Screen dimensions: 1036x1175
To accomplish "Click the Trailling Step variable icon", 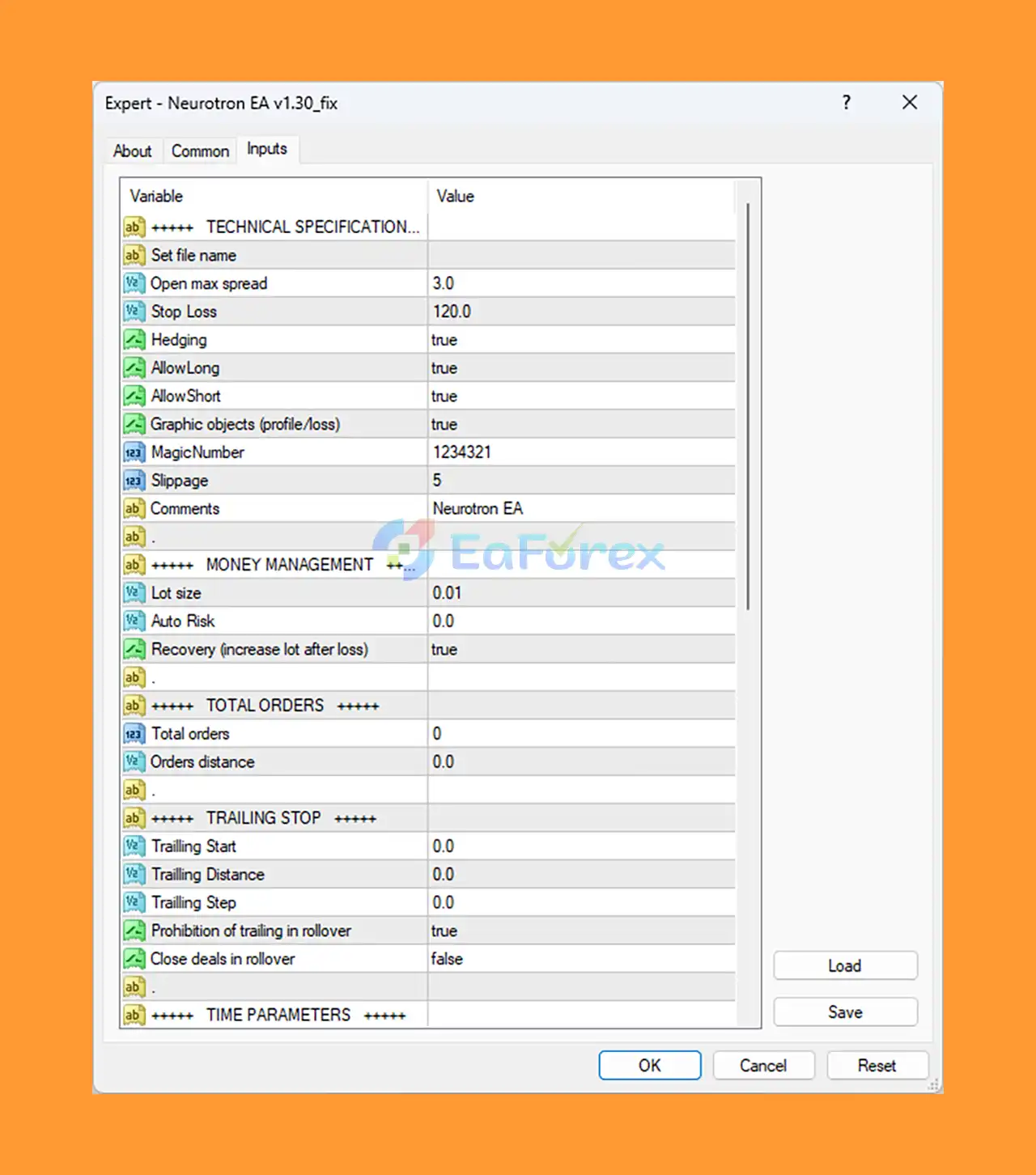I will tap(134, 902).
